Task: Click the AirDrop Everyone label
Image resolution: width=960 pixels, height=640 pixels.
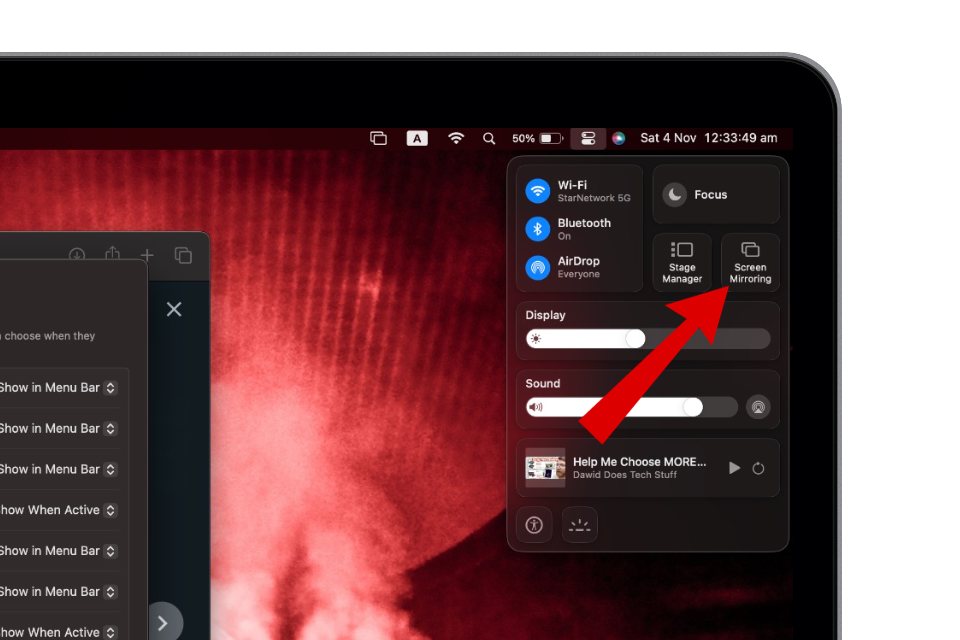Action: click(579, 267)
